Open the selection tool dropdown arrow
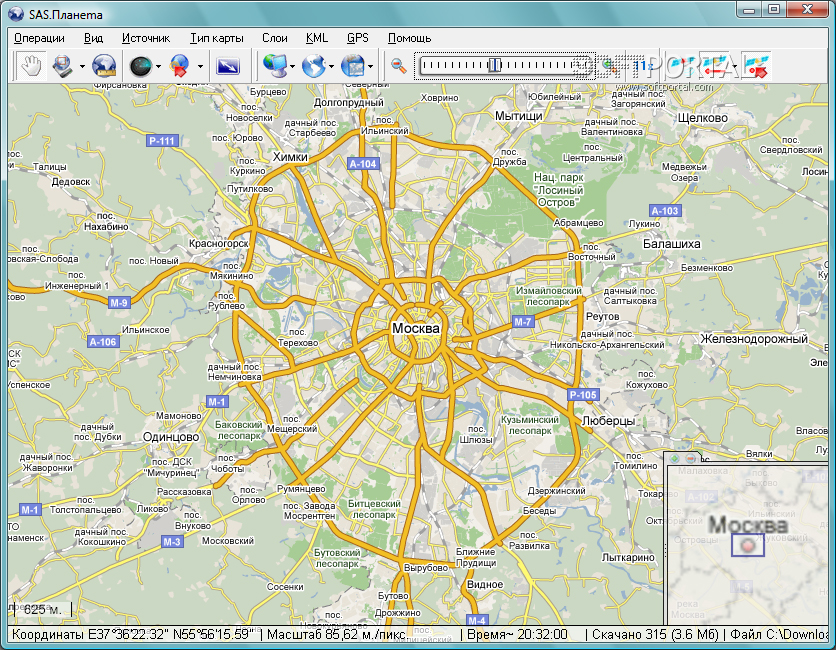The height and width of the screenshot is (650, 836). [82, 67]
